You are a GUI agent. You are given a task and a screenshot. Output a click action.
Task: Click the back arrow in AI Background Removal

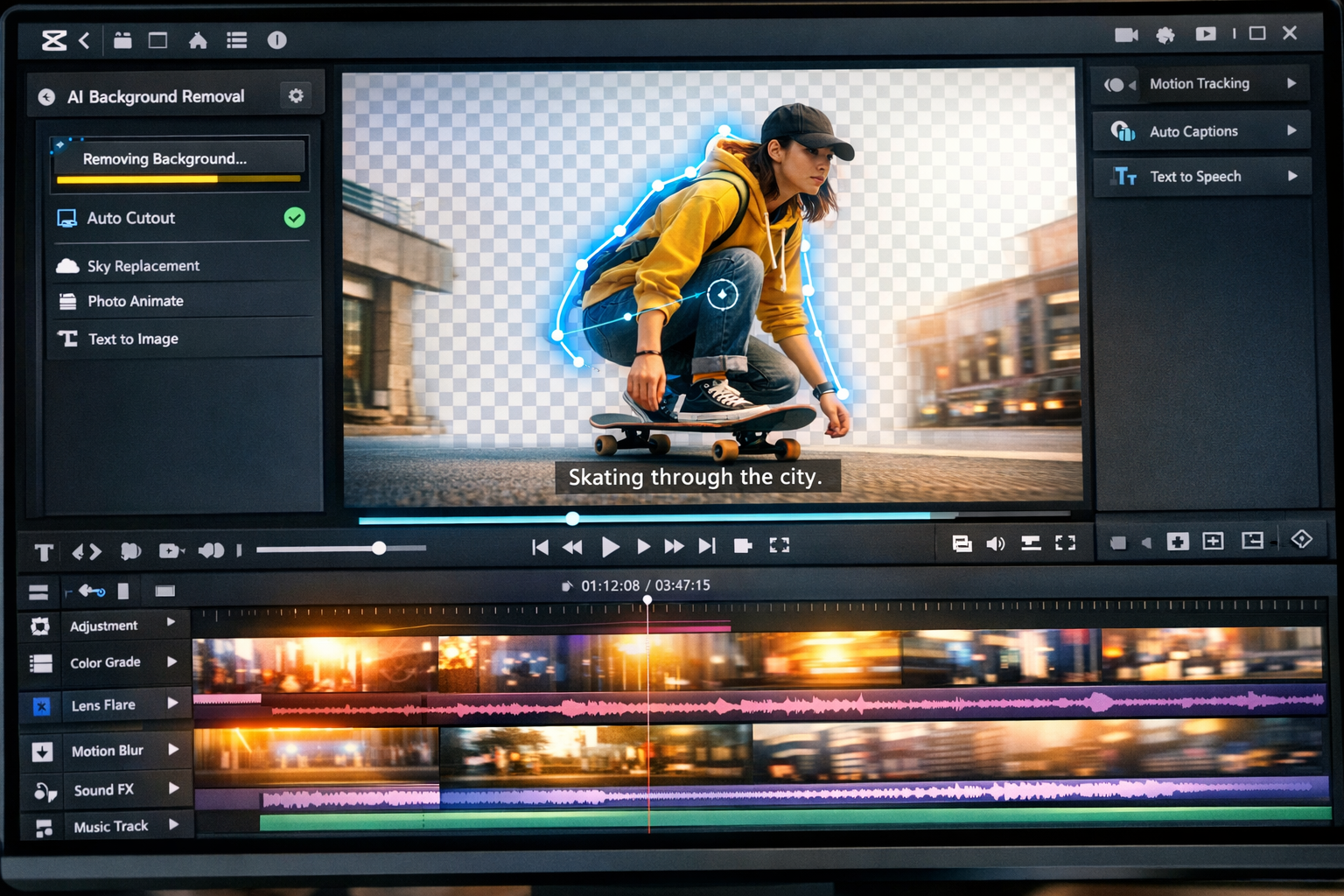(x=45, y=96)
